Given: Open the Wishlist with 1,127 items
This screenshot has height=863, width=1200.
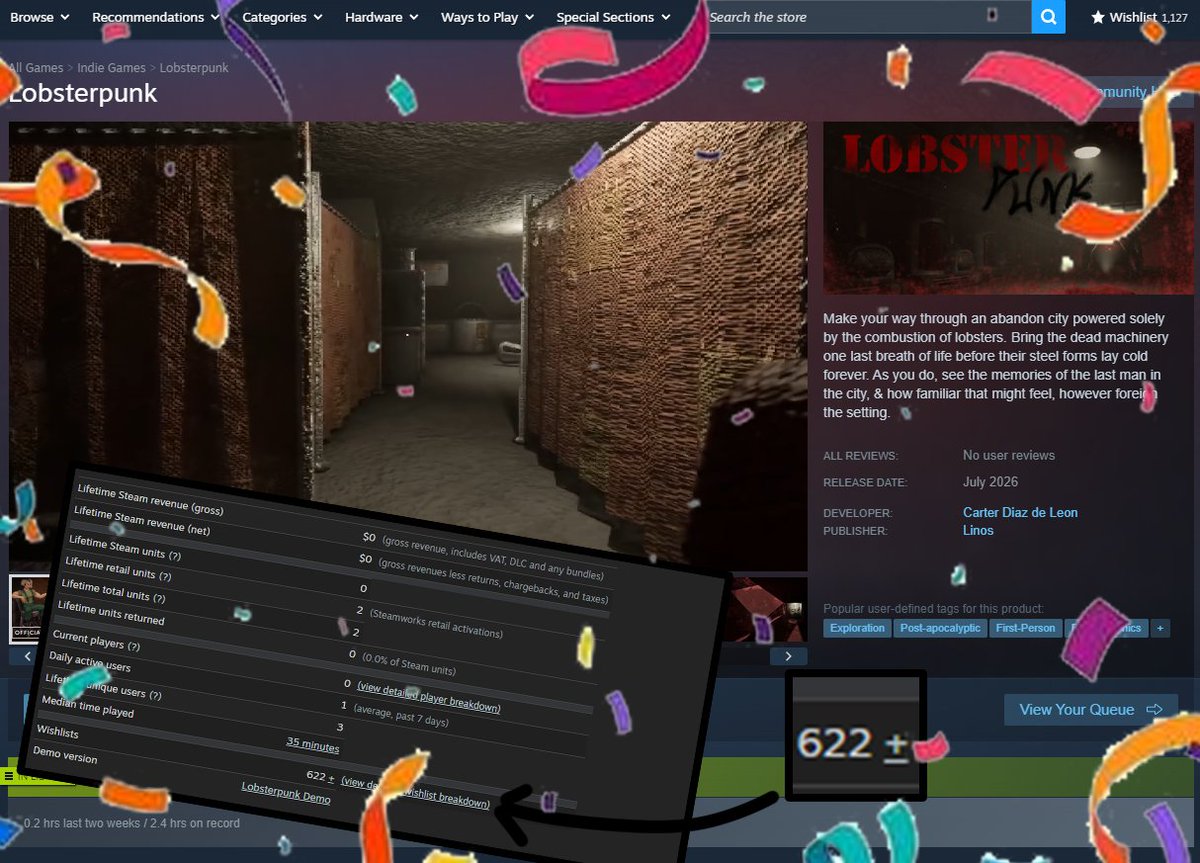Looking at the screenshot, I should (x=1138, y=17).
